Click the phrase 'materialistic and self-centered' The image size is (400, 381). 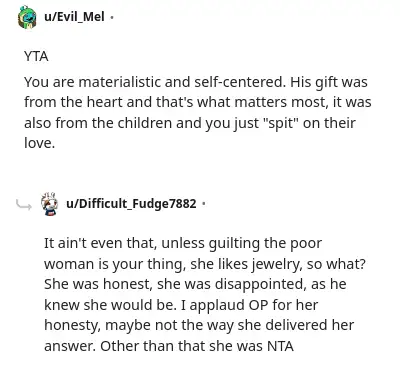click(182, 82)
